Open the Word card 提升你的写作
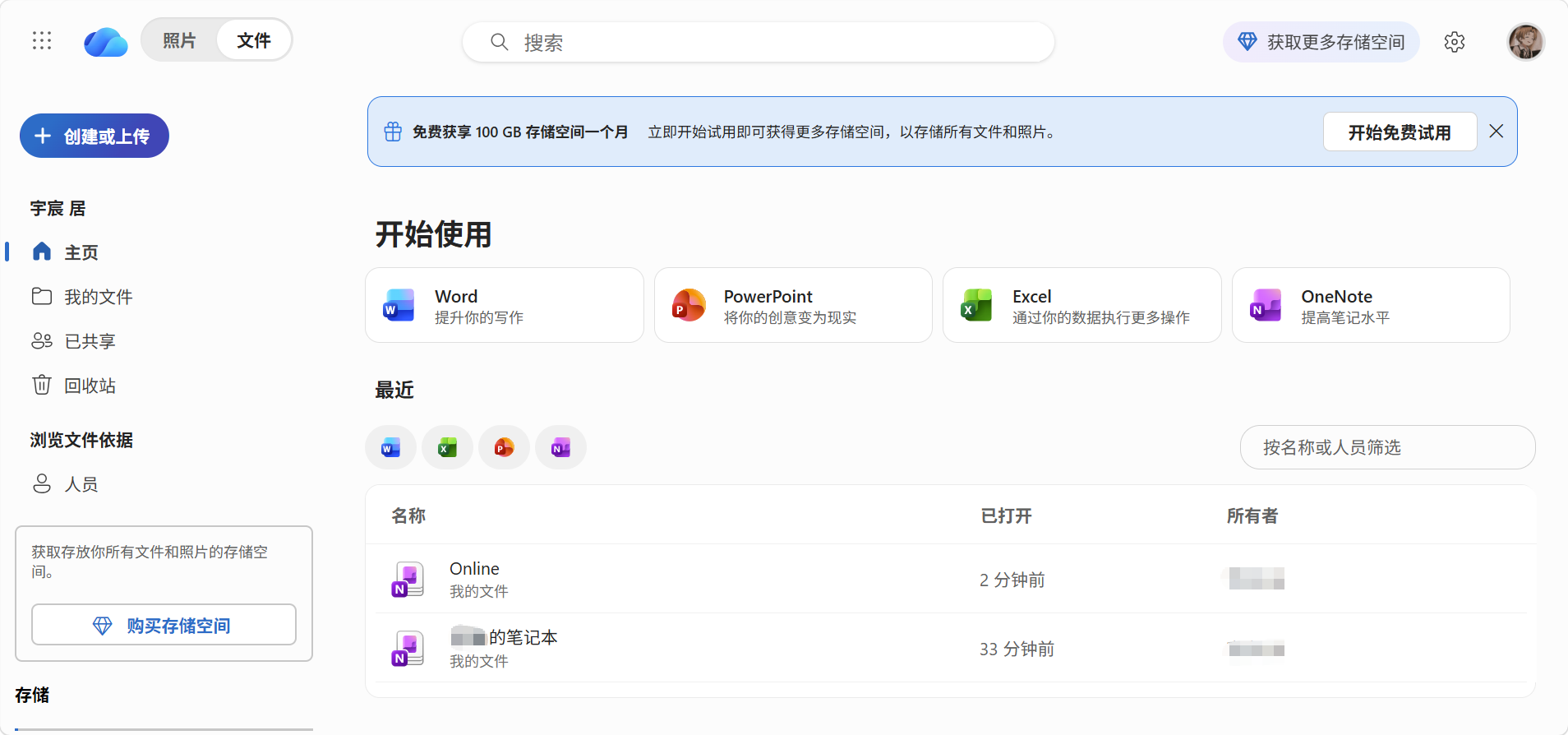Image resolution: width=1568 pixels, height=735 pixels. pyautogui.click(x=505, y=305)
